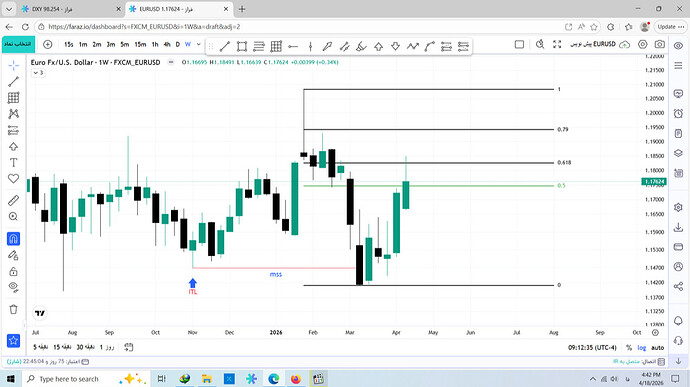Image resolution: width=690 pixels, height=387 pixels.
Task: Click the browser address bar URL
Action: [x=144, y=27]
